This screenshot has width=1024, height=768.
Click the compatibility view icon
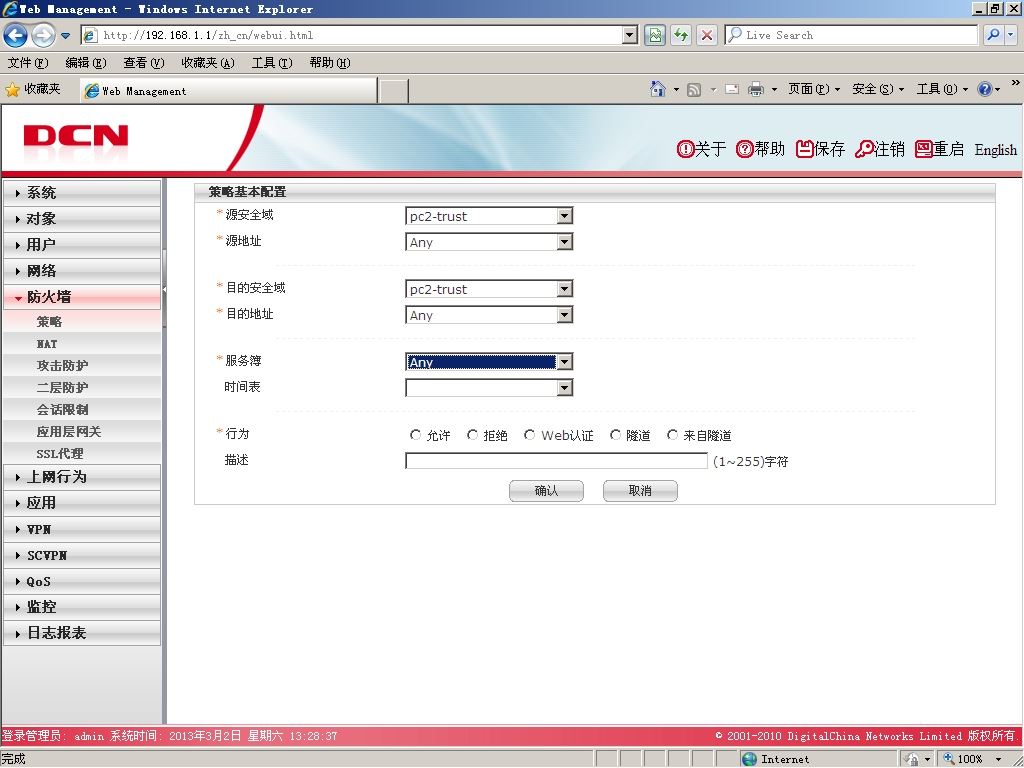click(654, 35)
